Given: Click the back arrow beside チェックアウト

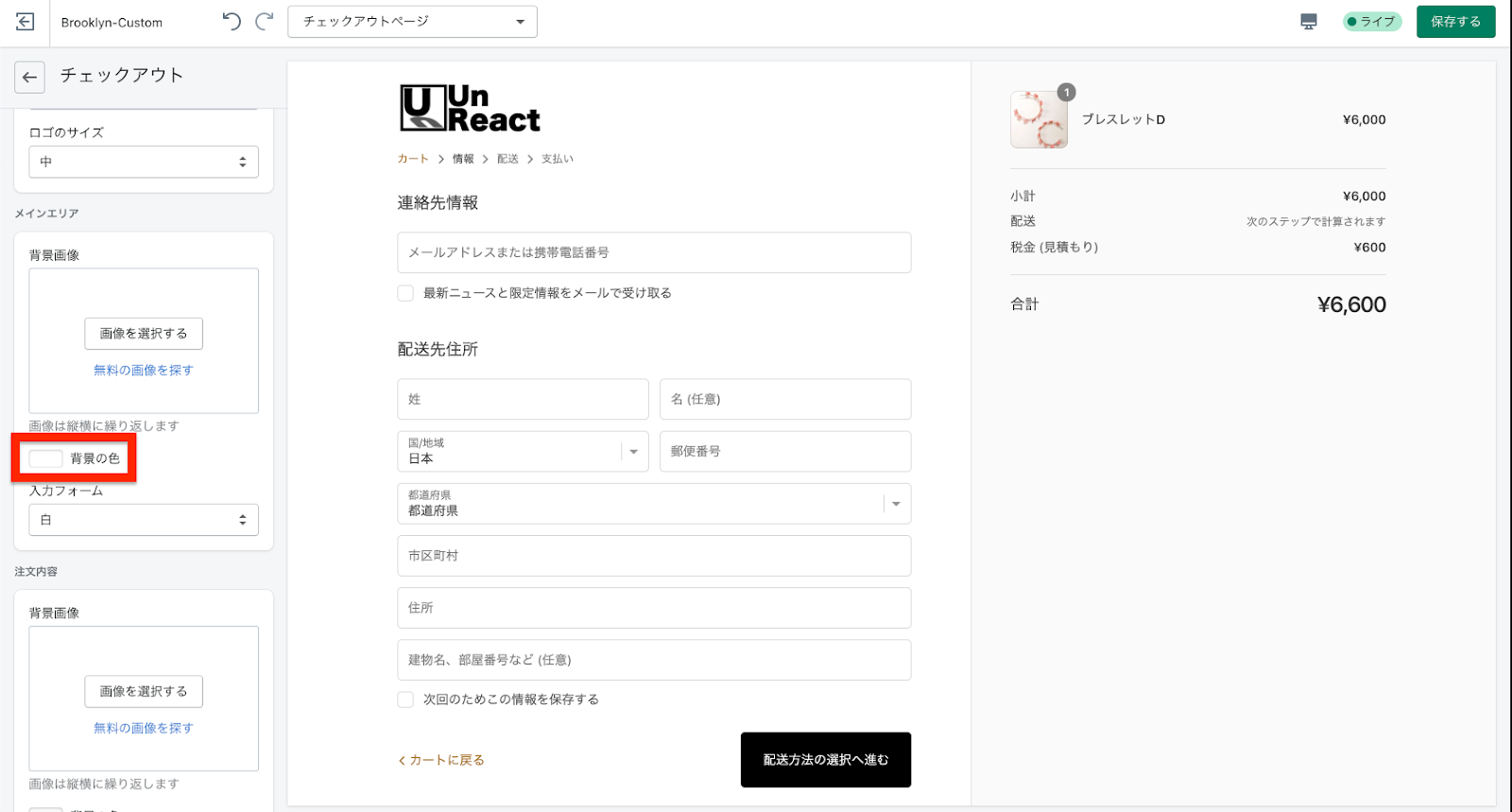Looking at the screenshot, I should [29, 78].
